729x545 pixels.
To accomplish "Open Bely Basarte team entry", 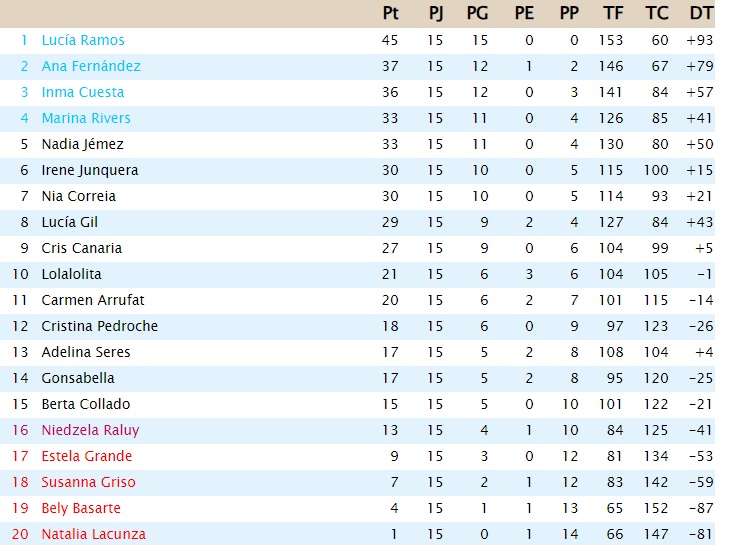I will 81,508.
